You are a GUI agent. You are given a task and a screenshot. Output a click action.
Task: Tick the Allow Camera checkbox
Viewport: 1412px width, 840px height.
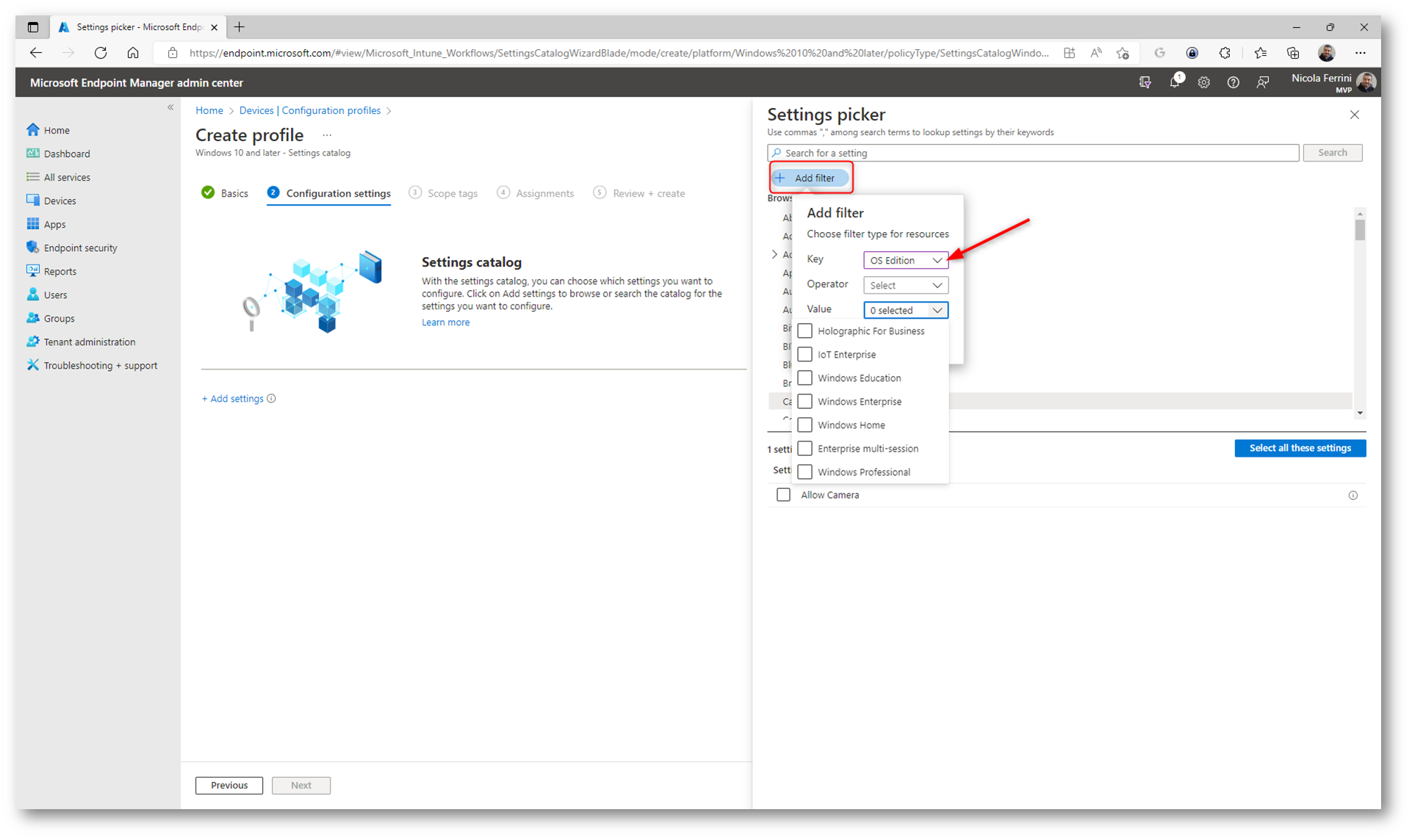pyautogui.click(x=783, y=495)
